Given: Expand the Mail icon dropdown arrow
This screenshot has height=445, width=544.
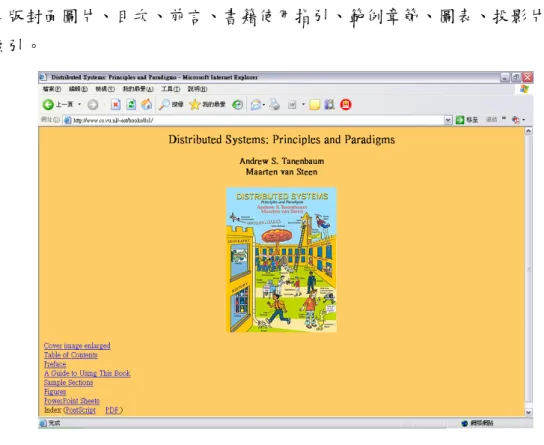Looking at the screenshot, I should point(264,104).
